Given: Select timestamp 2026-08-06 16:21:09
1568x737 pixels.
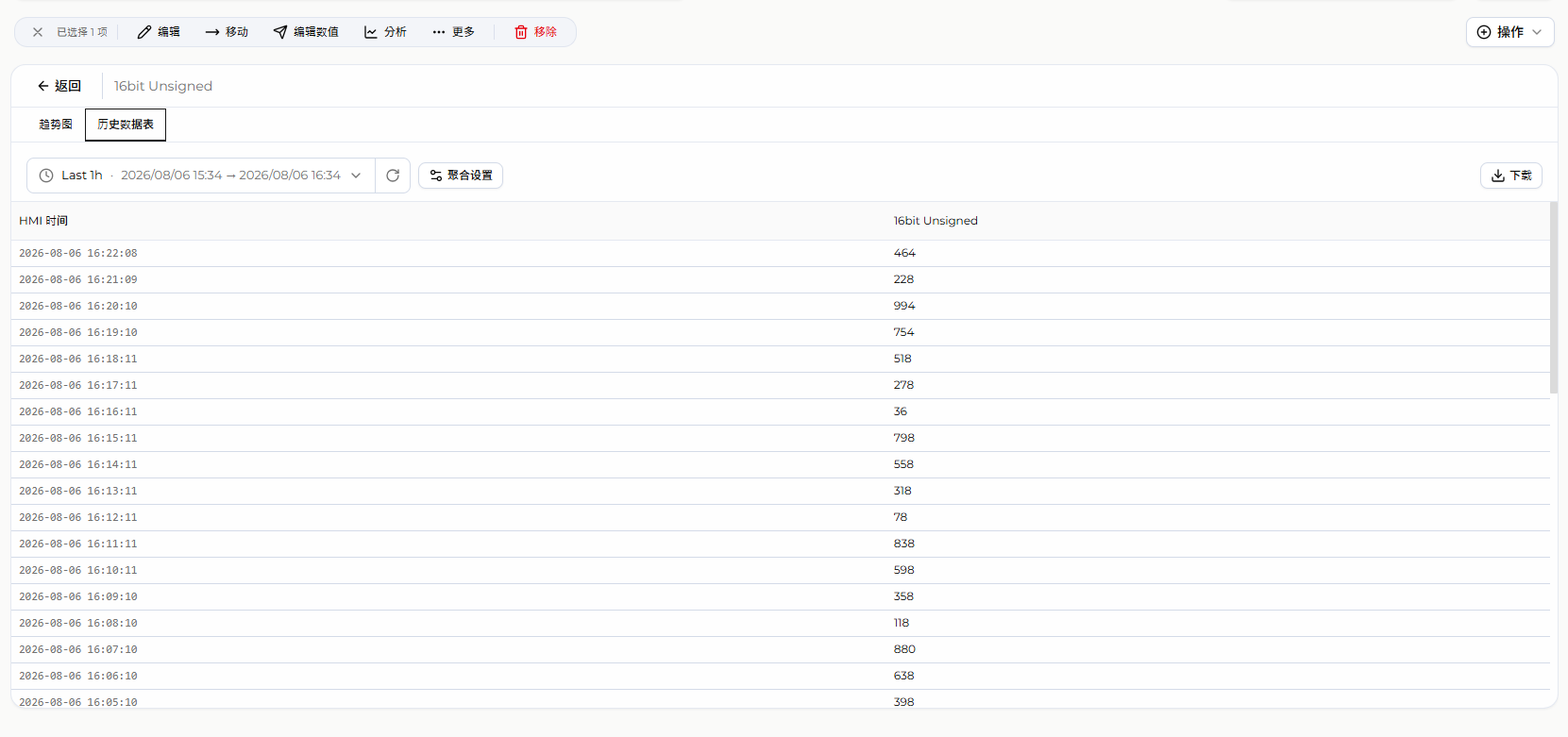Looking at the screenshot, I should pos(78,279).
